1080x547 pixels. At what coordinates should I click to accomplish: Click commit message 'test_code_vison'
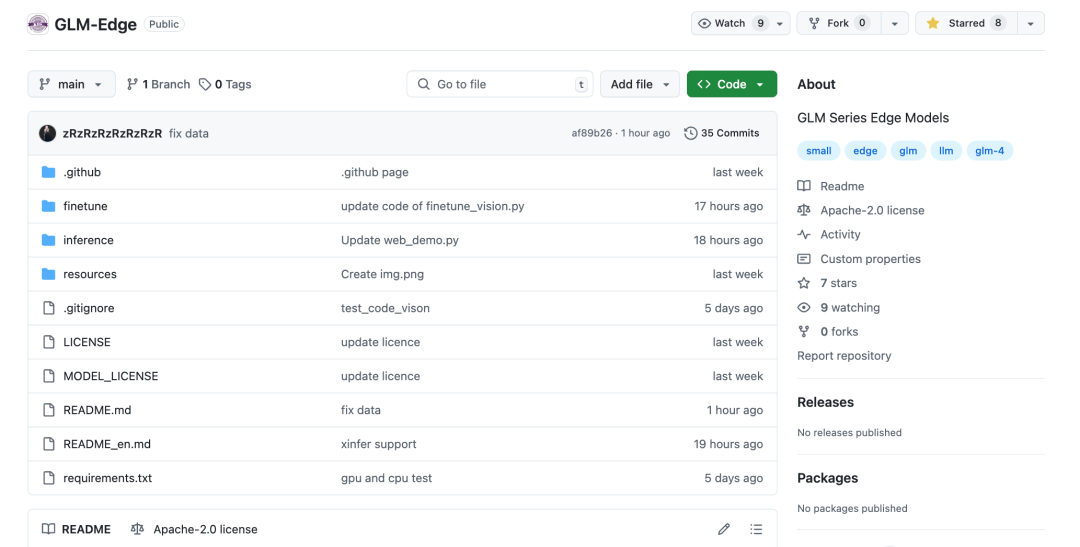point(385,308)
